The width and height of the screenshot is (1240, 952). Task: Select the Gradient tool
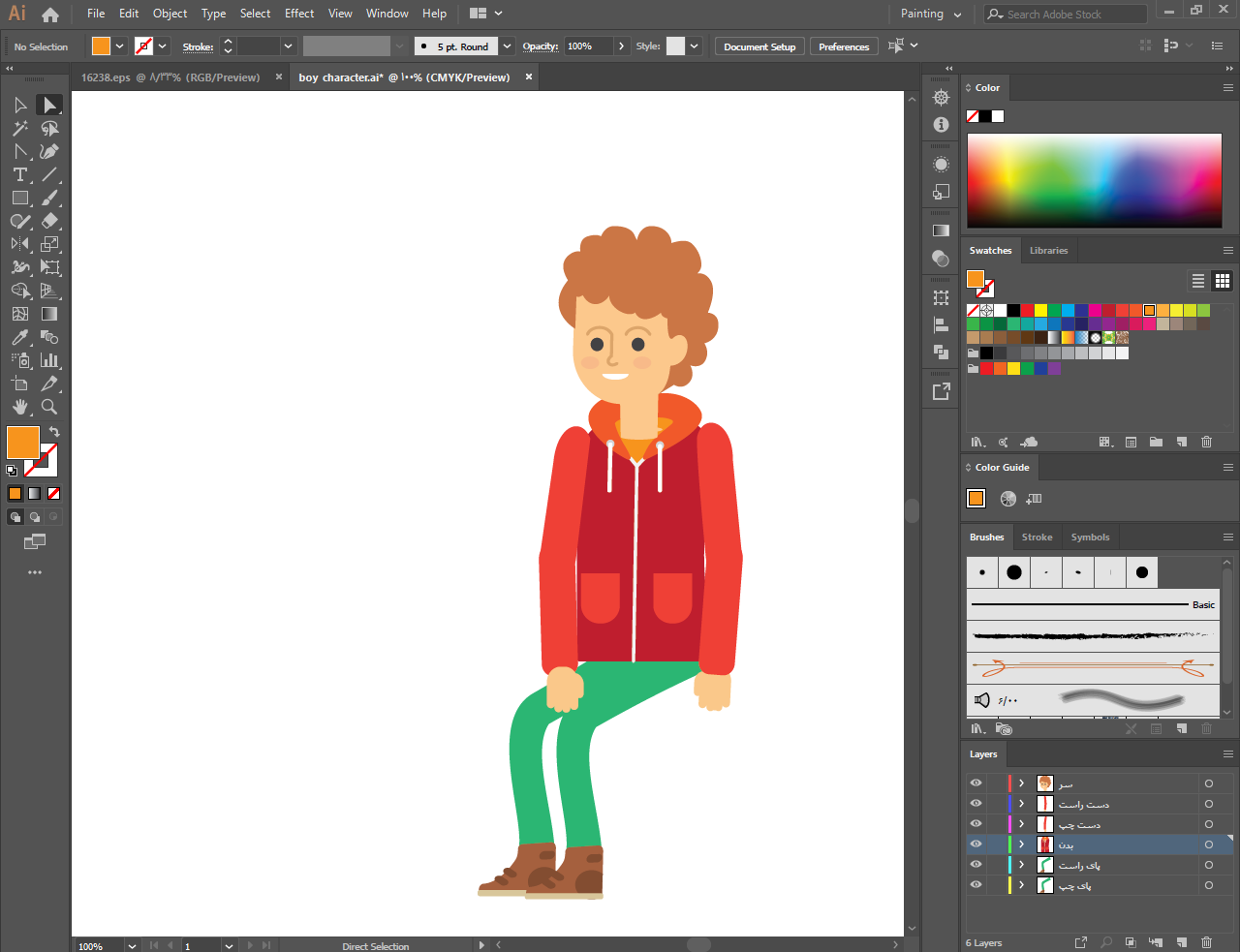click(x=49, y=314)
